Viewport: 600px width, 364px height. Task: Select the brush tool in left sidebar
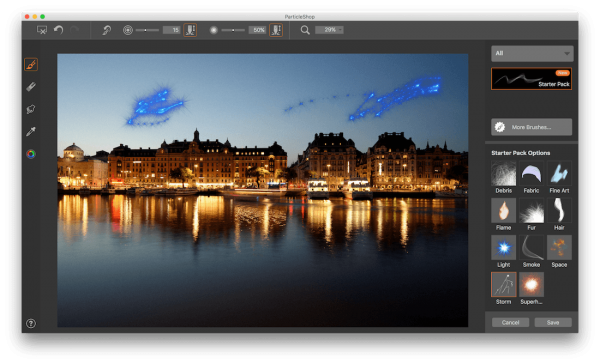[31, 64]
